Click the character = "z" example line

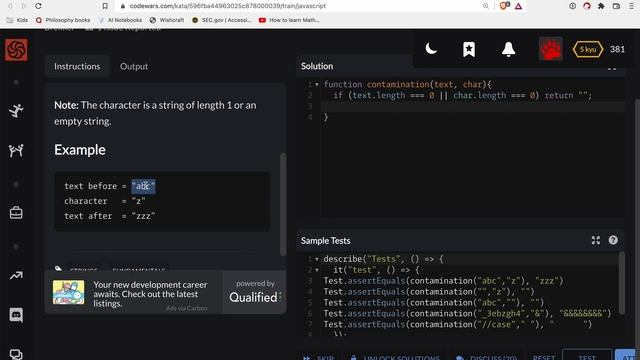(104, 201)
